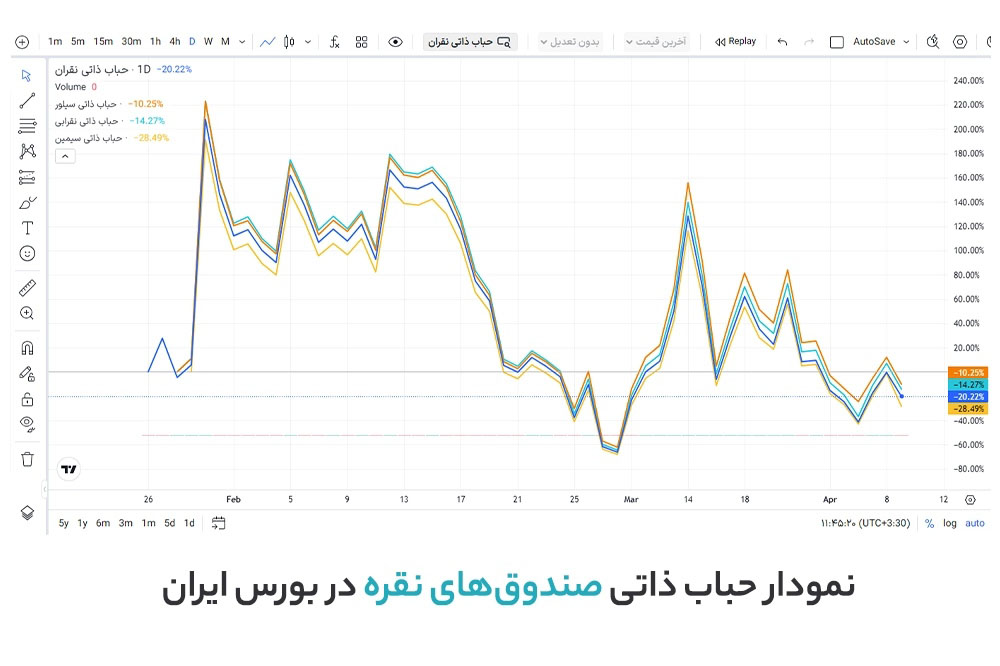Open the آخرین قیمت dropdown
This screenshot has width=1000, height=666.
(x=656, y=42)
